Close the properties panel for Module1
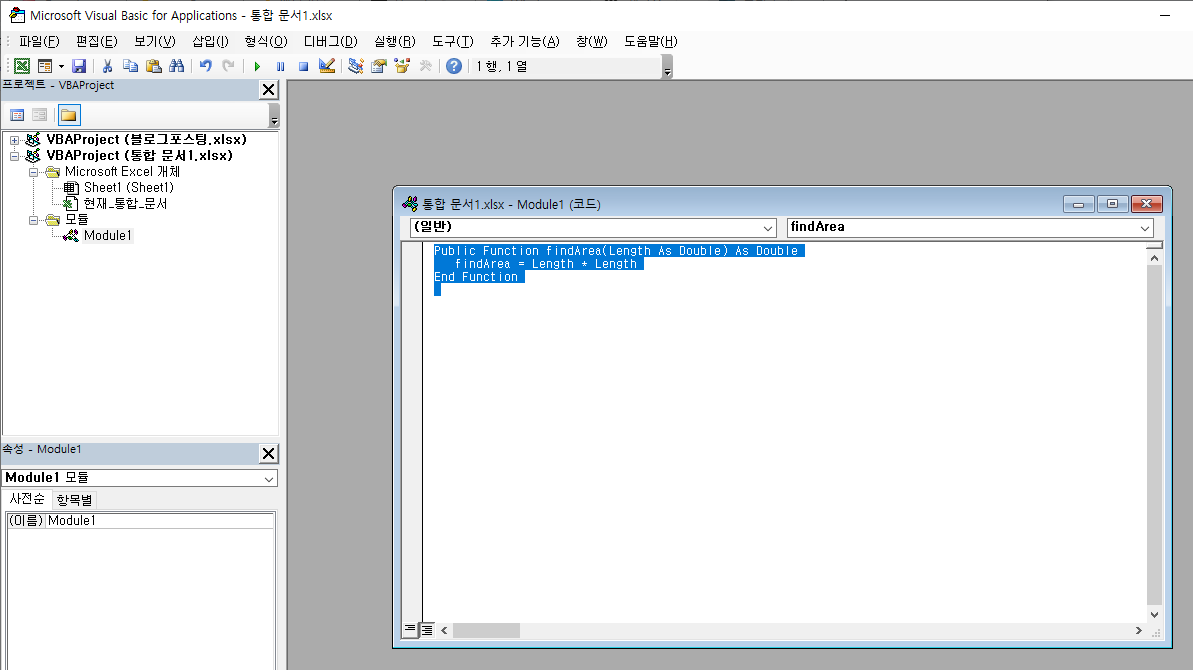 (269, 453)
